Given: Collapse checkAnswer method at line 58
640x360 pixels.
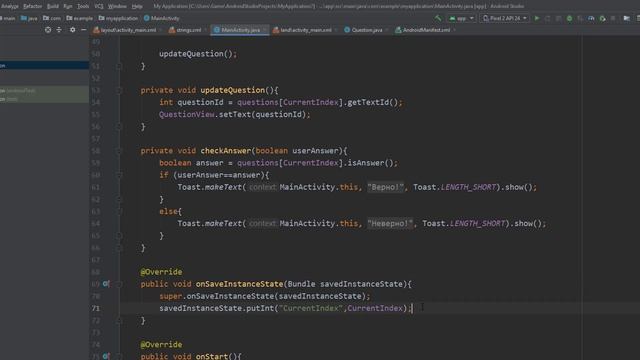Looking at the screenshot, I should (119, 151).
